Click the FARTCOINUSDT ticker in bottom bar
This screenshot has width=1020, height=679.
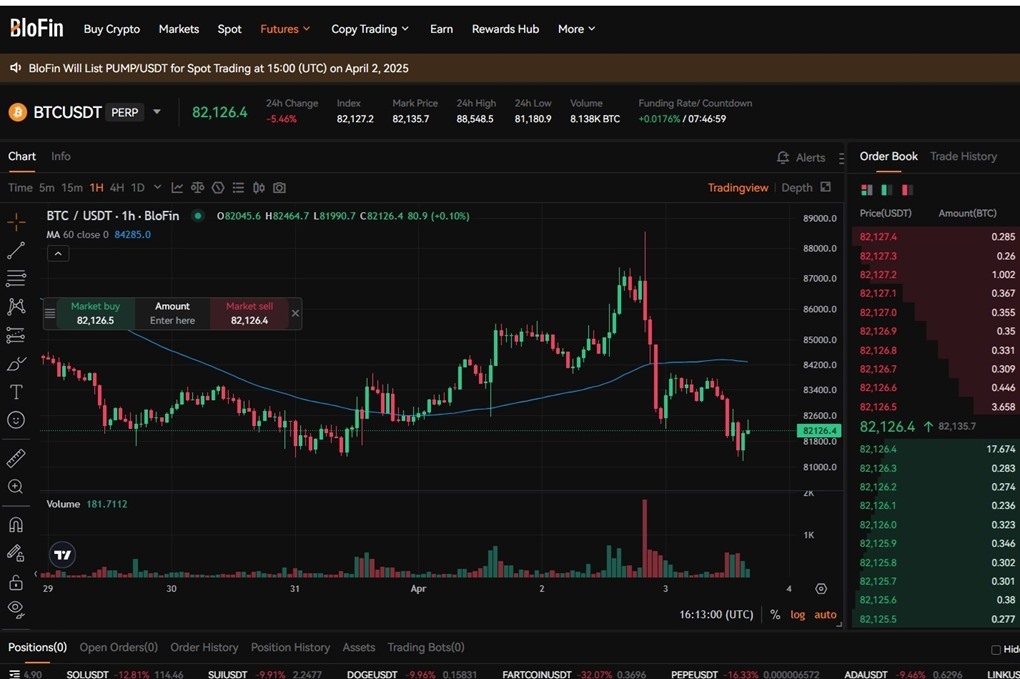[x=573, y=674]
